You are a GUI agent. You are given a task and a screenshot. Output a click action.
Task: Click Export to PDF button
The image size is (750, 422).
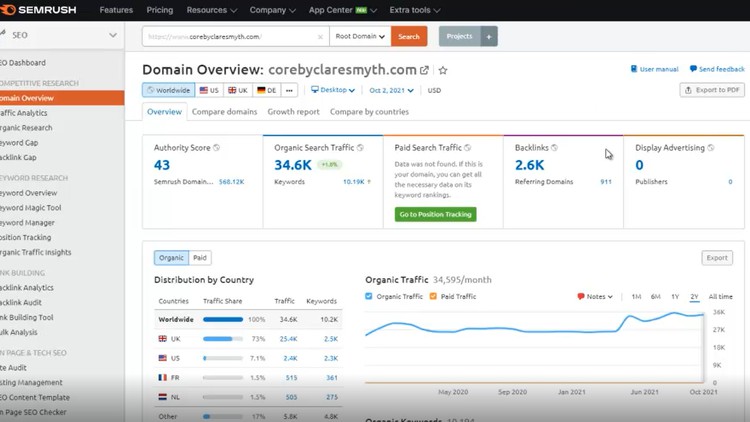coord(712,90)
